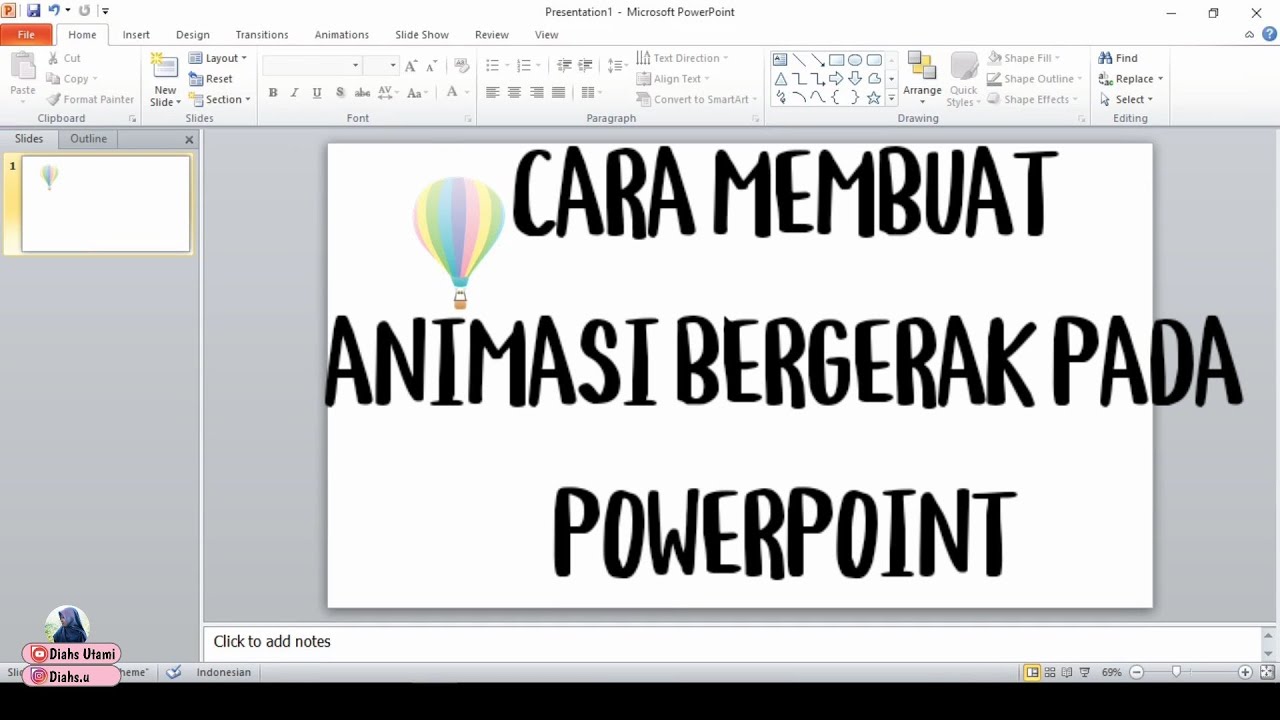Click the spell check icon in status bar
This screenshot has width=1280, height=720.
click(174, 672)
